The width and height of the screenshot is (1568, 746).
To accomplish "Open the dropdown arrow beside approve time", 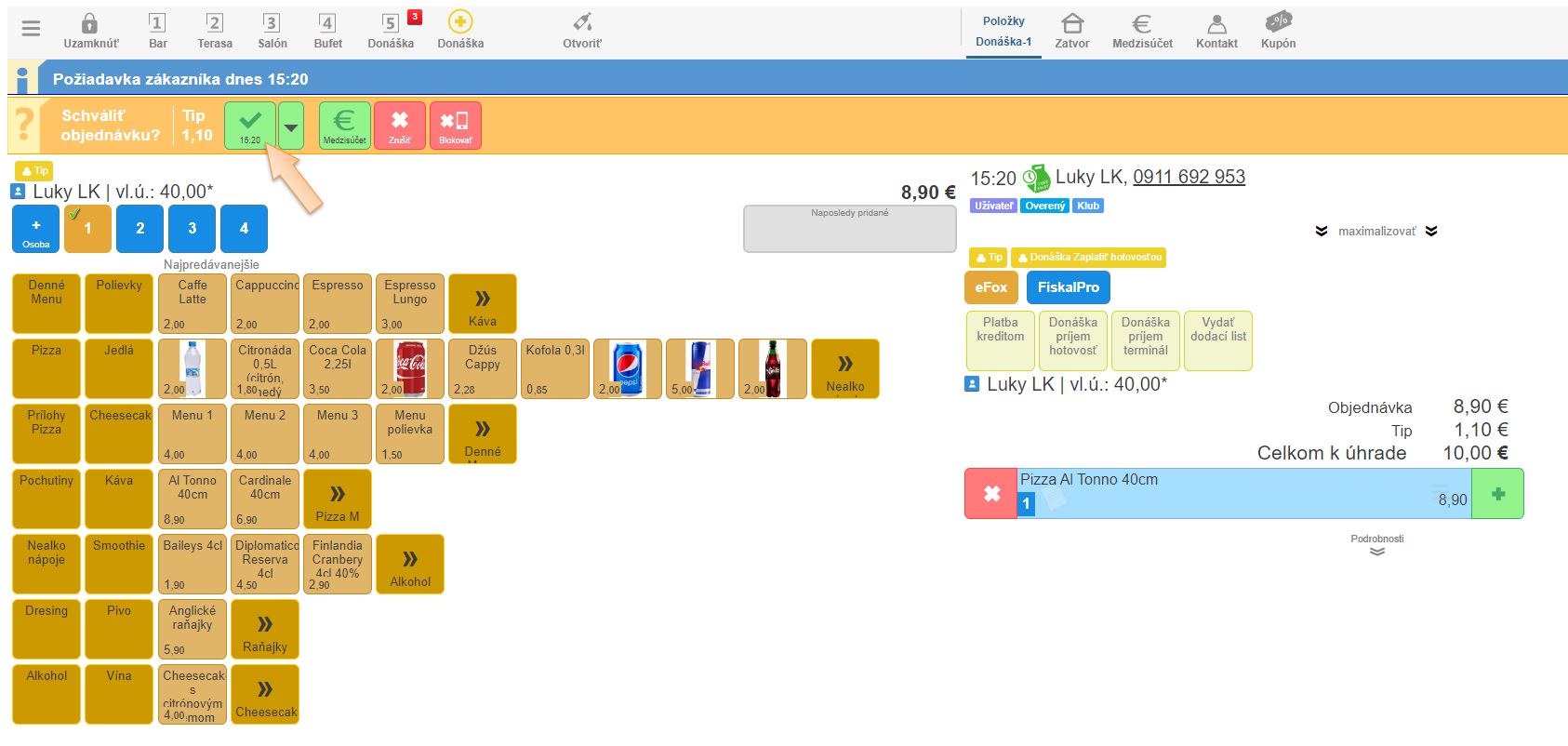I will (291, 127).
